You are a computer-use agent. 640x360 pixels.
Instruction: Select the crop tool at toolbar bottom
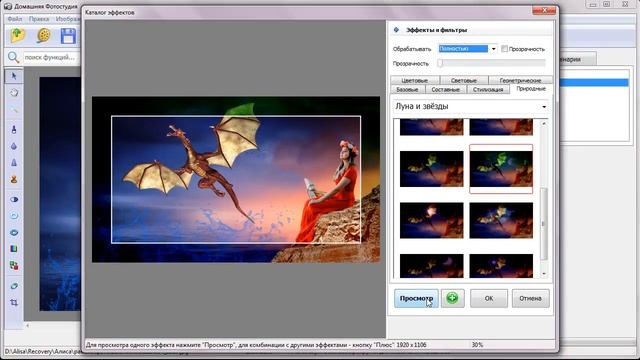point(14,302)
